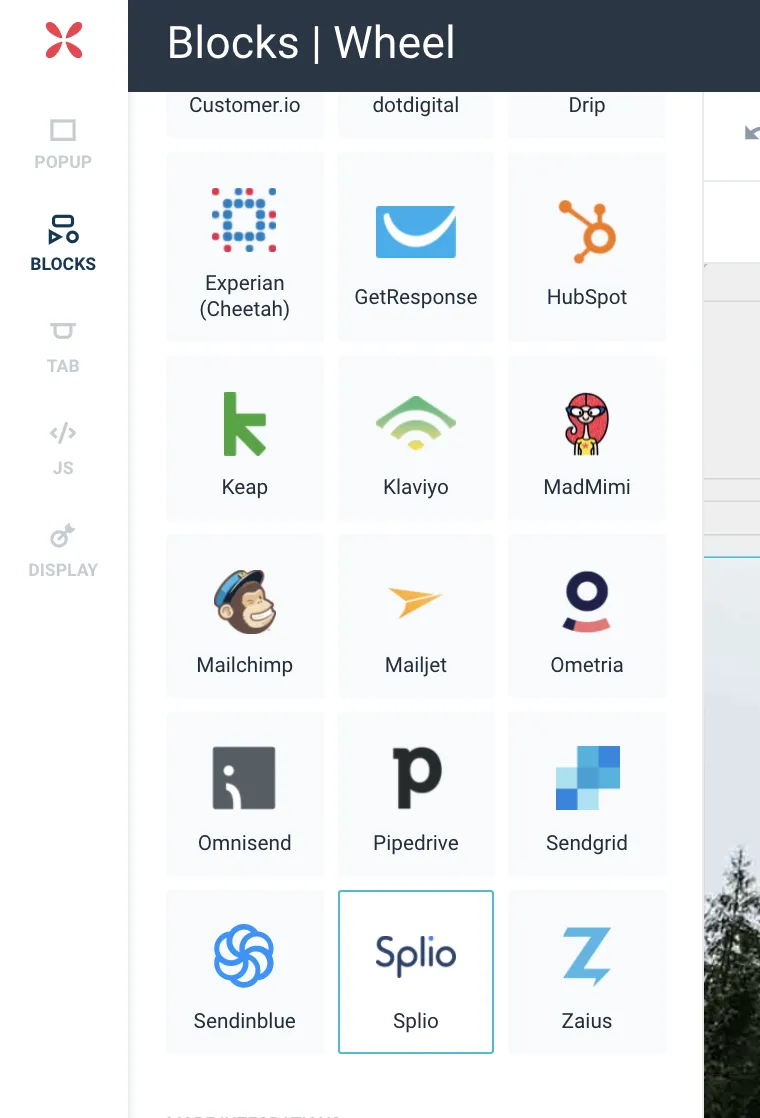Open the JS code section

click(x=63, y=450)
